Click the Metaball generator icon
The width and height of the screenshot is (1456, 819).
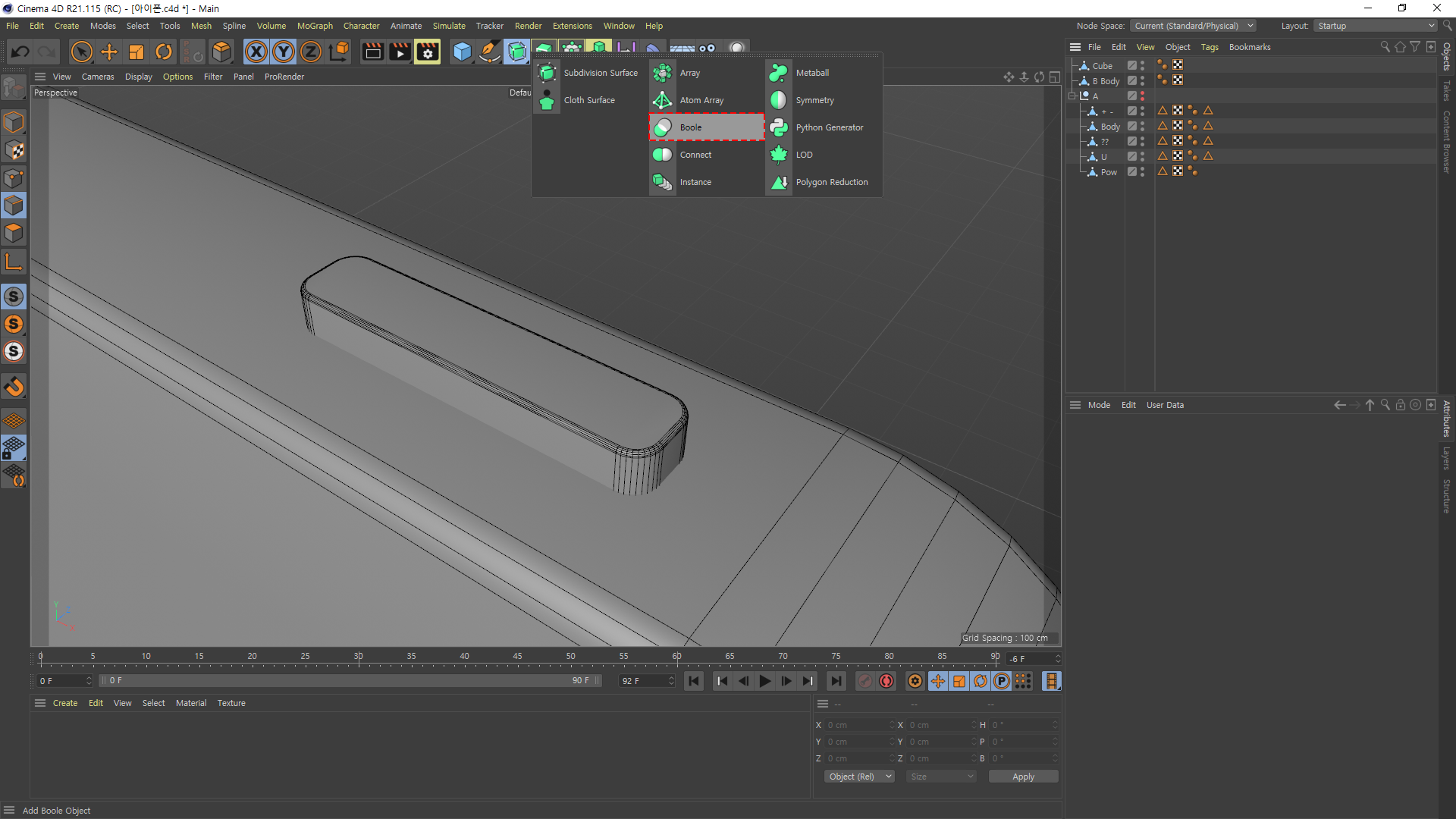(x=778, y=73)
